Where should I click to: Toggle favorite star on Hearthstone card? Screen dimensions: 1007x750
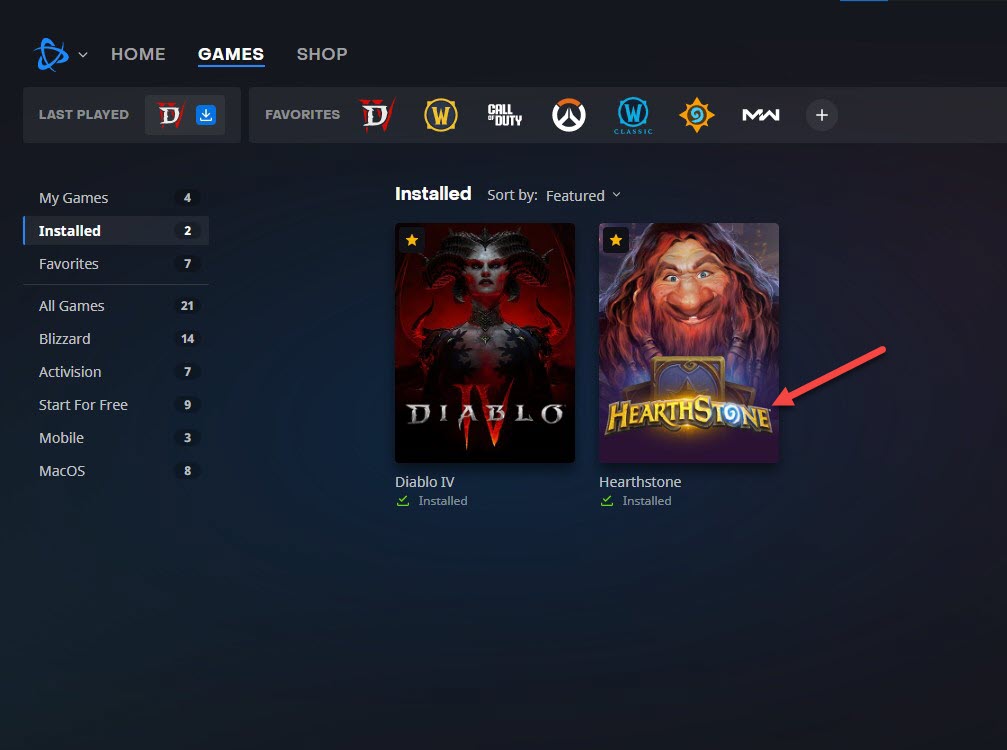click(x=616, y=240)
